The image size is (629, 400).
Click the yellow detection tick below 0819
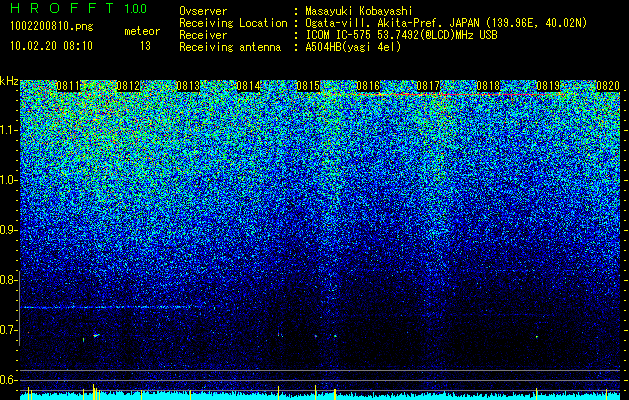tap(537, 394)
